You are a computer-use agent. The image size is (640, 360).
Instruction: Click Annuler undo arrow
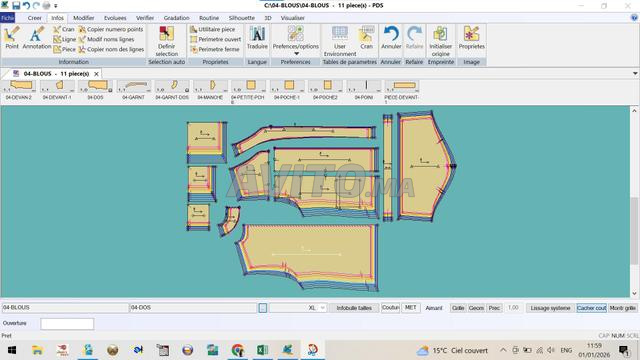click(391, 38)
